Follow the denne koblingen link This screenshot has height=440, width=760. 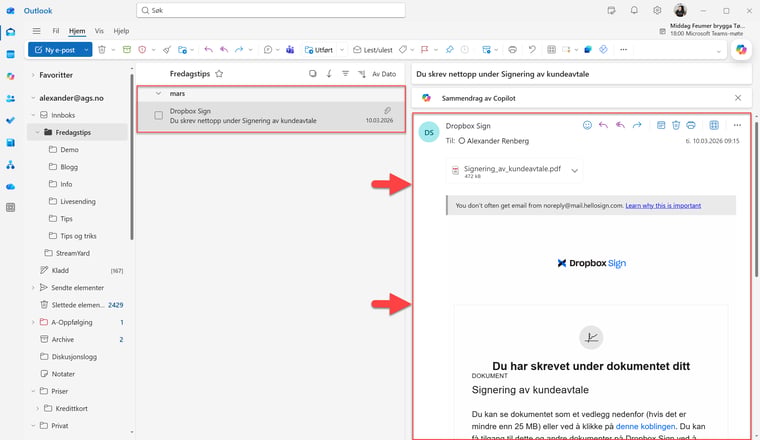[x=645, y=426]
